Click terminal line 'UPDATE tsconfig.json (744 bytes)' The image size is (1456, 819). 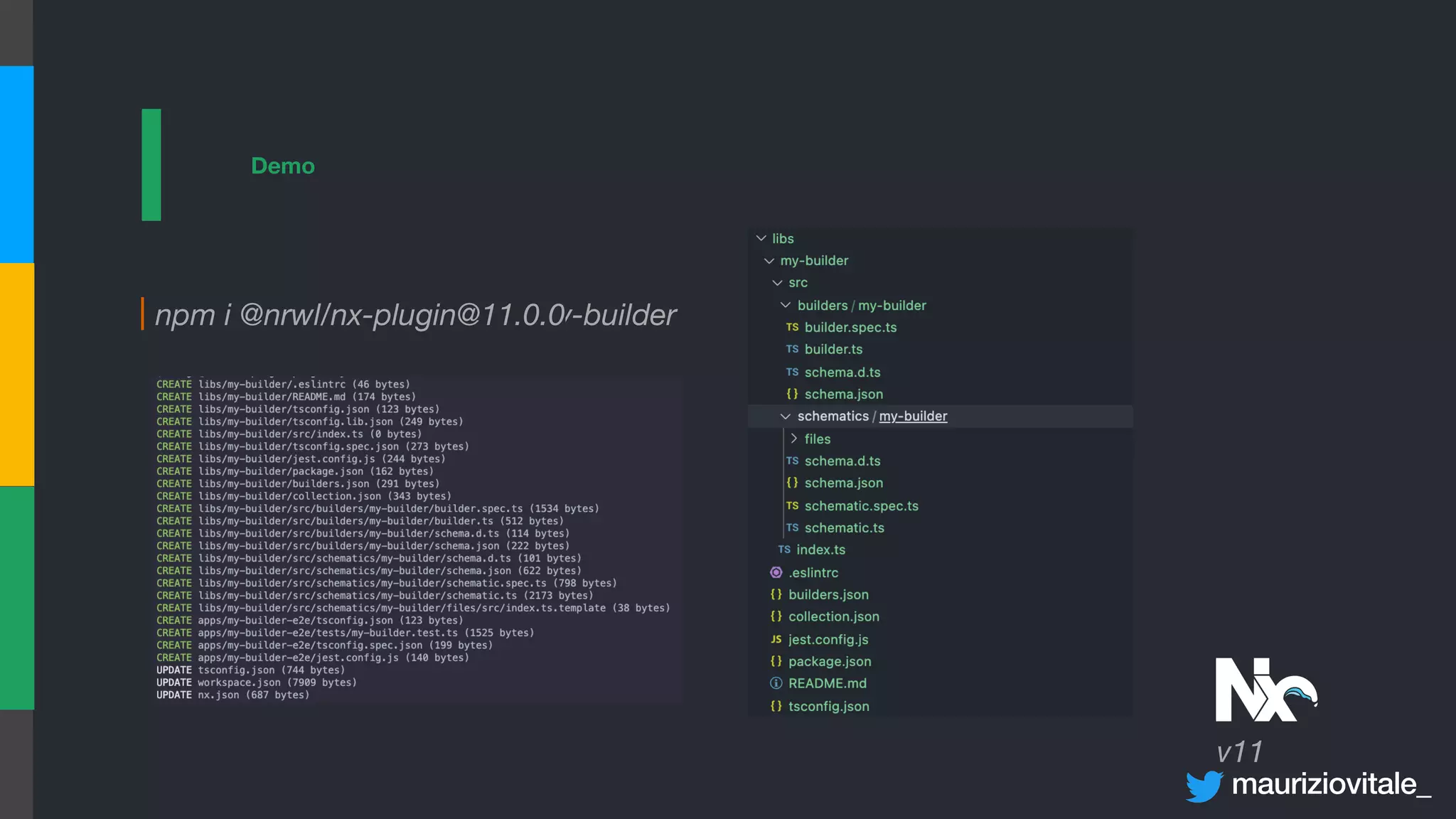coord(250,670)
